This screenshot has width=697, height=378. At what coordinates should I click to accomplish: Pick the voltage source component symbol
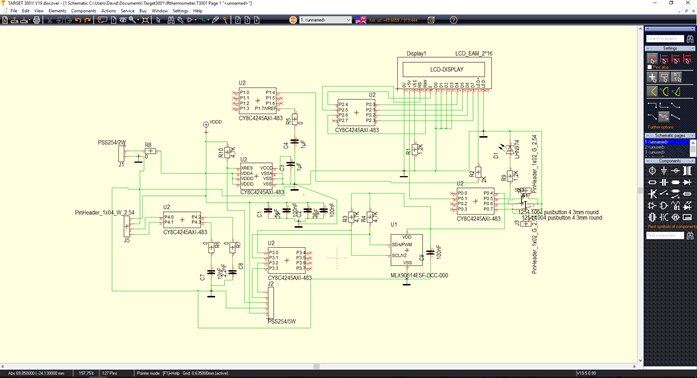(x=652, y=171)
